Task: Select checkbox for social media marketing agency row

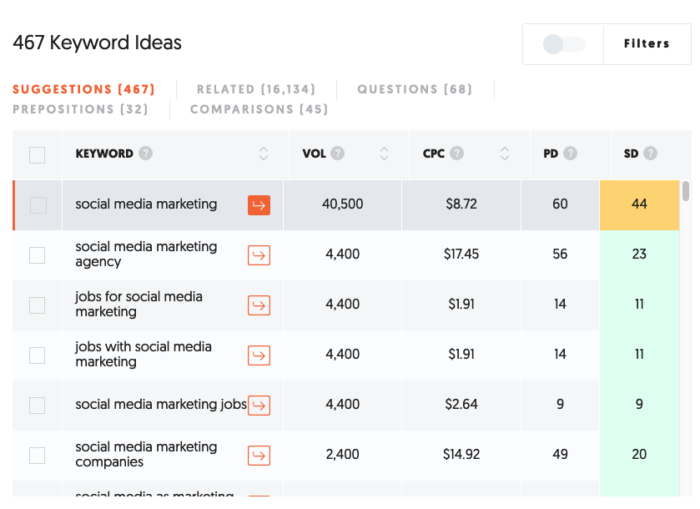Action: 37,255
